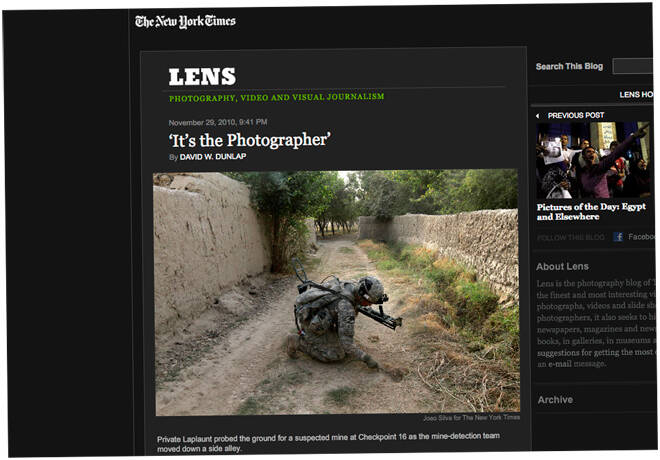Open the Previous Post link
This screenshot has width=660, height=460.
pos(576,115)
